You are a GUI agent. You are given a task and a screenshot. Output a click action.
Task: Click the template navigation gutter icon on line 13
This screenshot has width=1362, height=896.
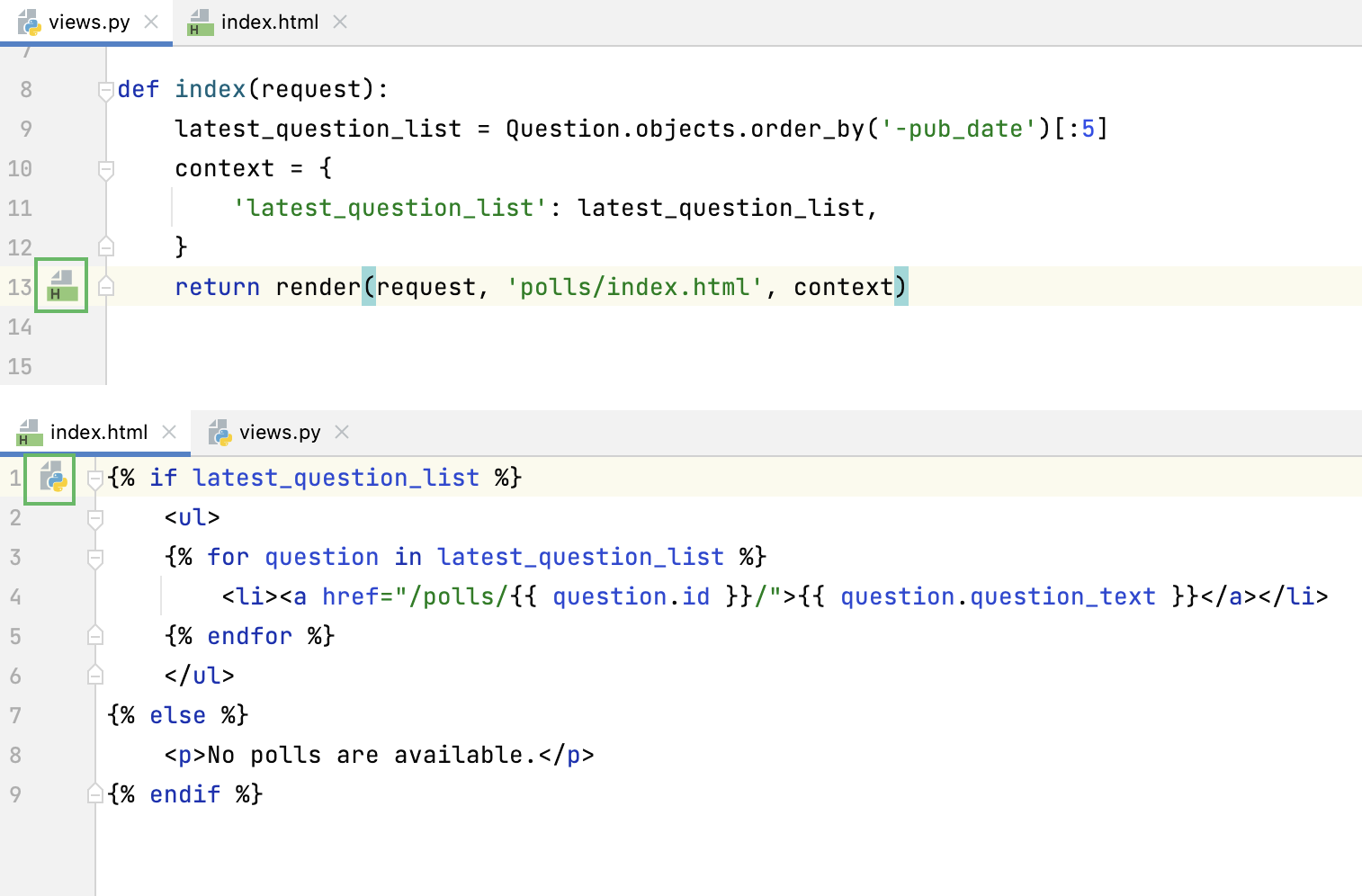[x=60, y=285]
